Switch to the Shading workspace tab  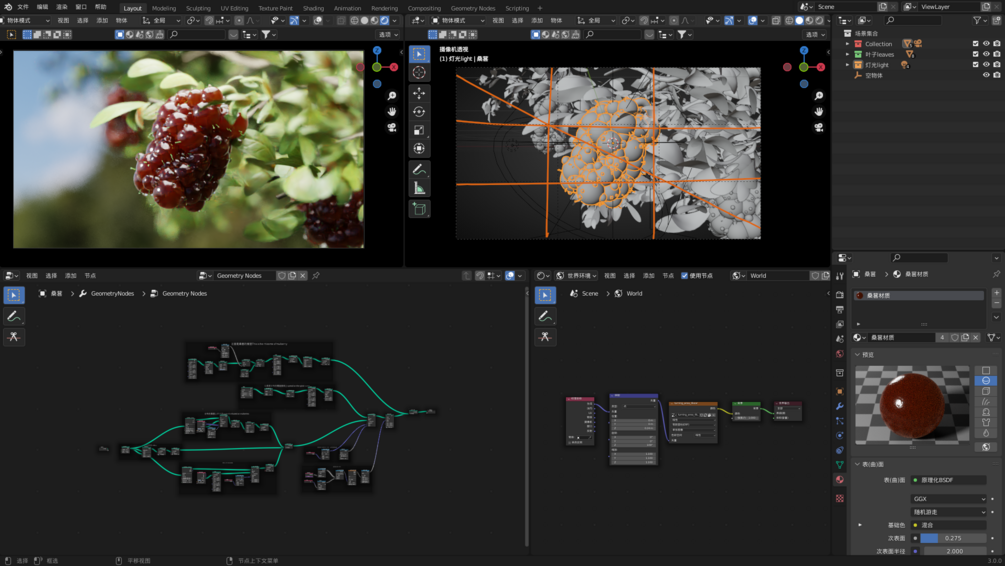(313, 8)
